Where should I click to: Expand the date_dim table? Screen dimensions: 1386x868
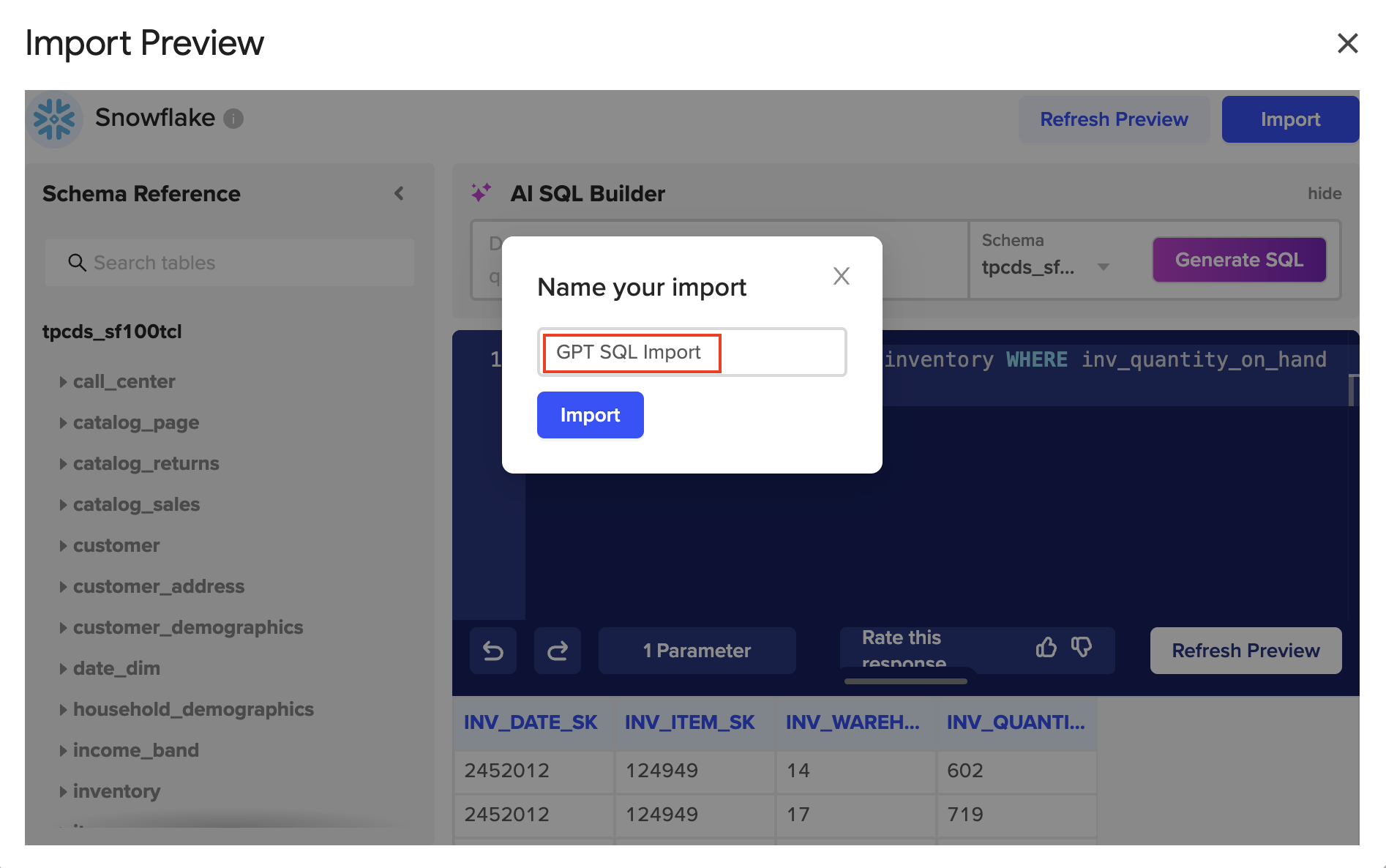[64, 669]
